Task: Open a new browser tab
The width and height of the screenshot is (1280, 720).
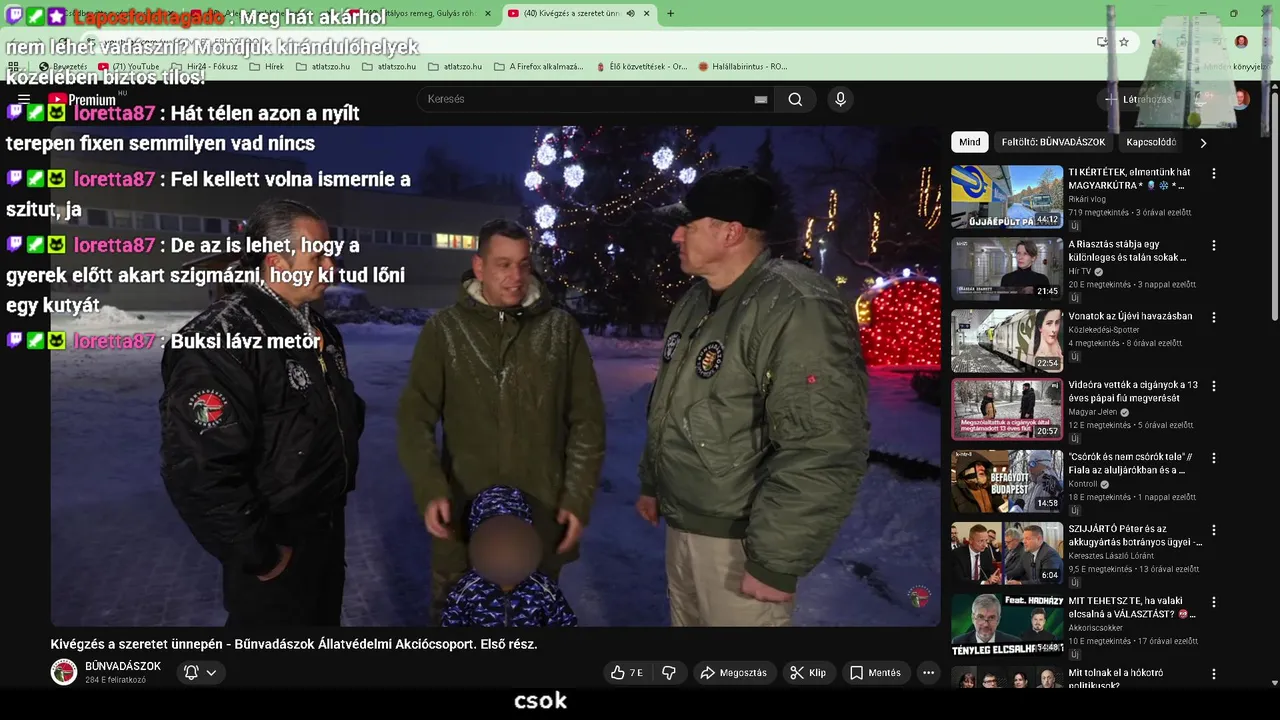Action: (x=670, y=13)
